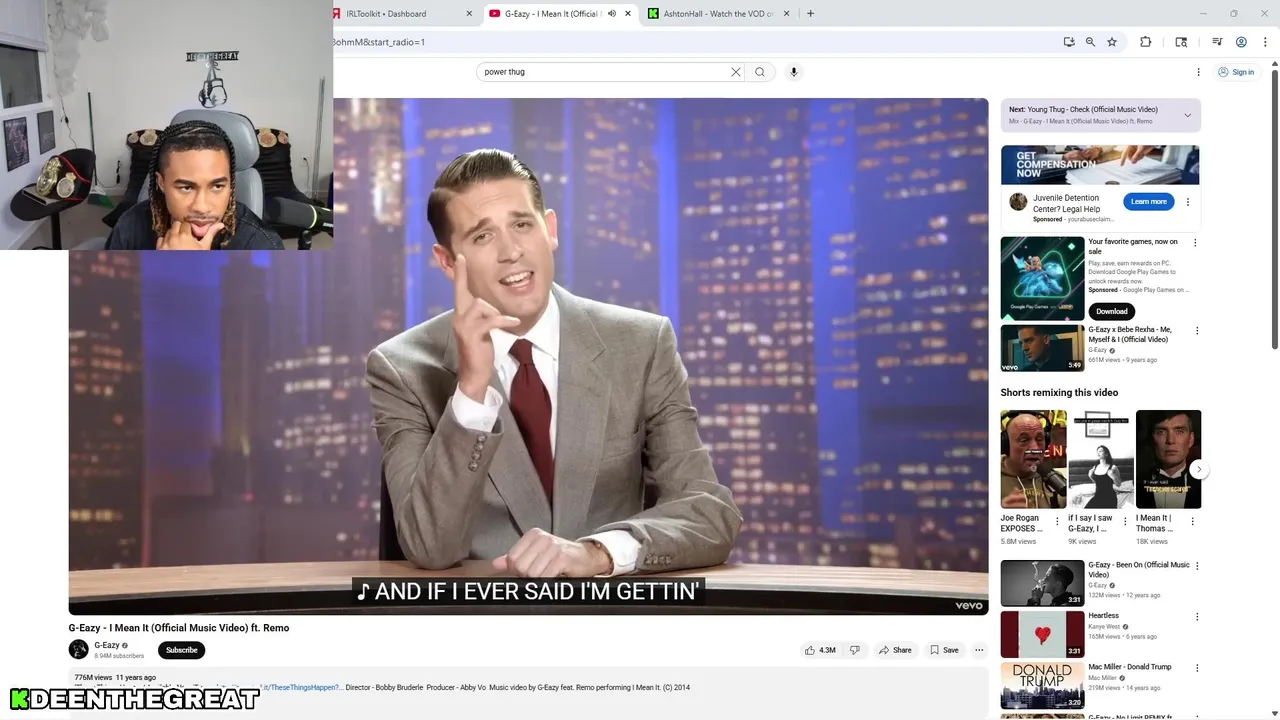Bookmark this page with the star
Viewport: 1280px width, 720px height.
pyautogui.click(x=1112, y=42)
